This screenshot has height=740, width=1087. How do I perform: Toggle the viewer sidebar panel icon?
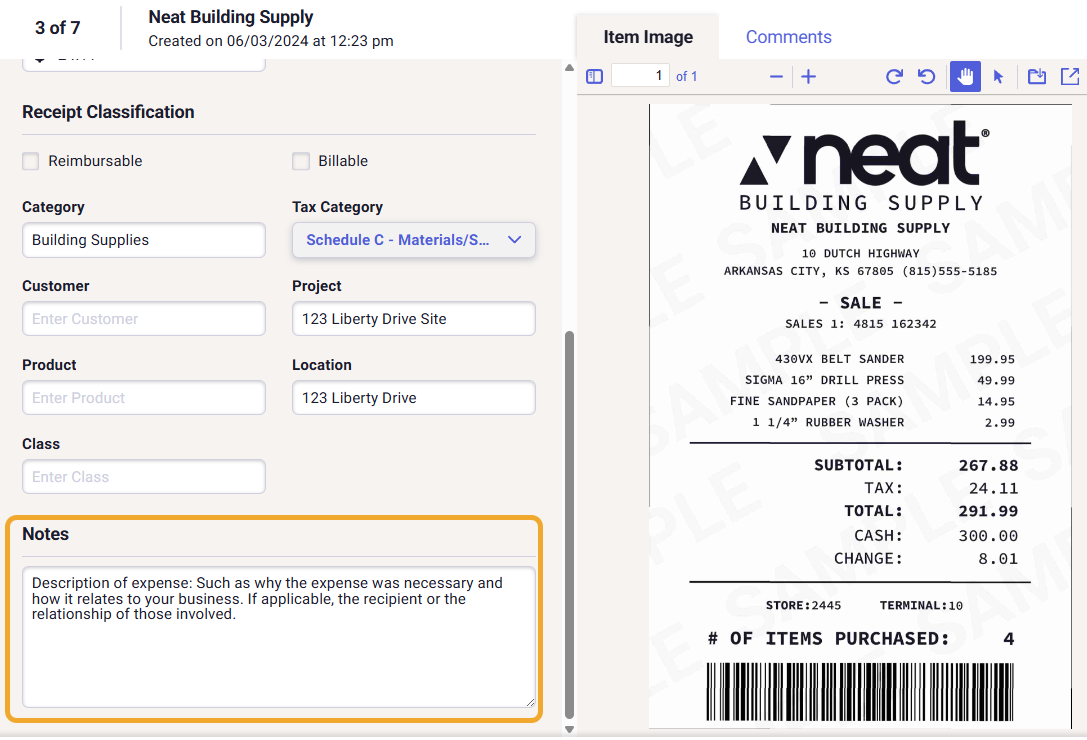[594, 76]
